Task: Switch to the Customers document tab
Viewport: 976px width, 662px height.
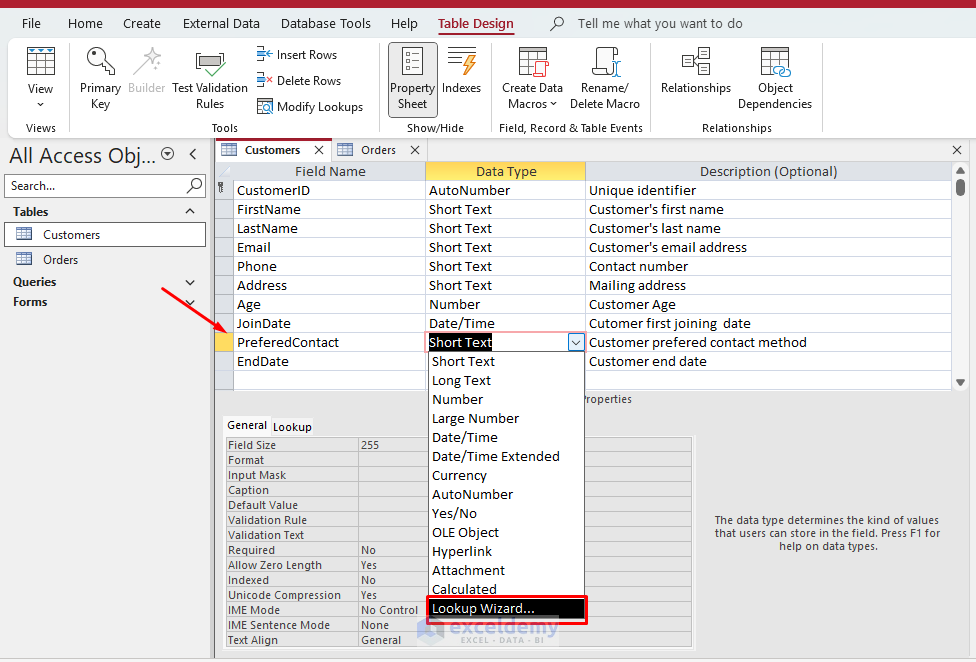Action: click(272, 150)
